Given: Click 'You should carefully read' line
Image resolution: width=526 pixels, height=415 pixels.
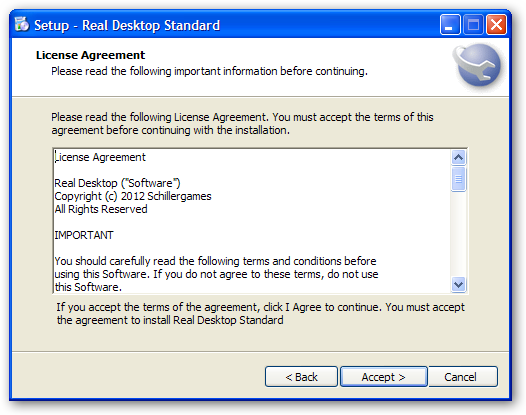Looking at the screenshot, I should pyautogui.click(x=215, y=261).
